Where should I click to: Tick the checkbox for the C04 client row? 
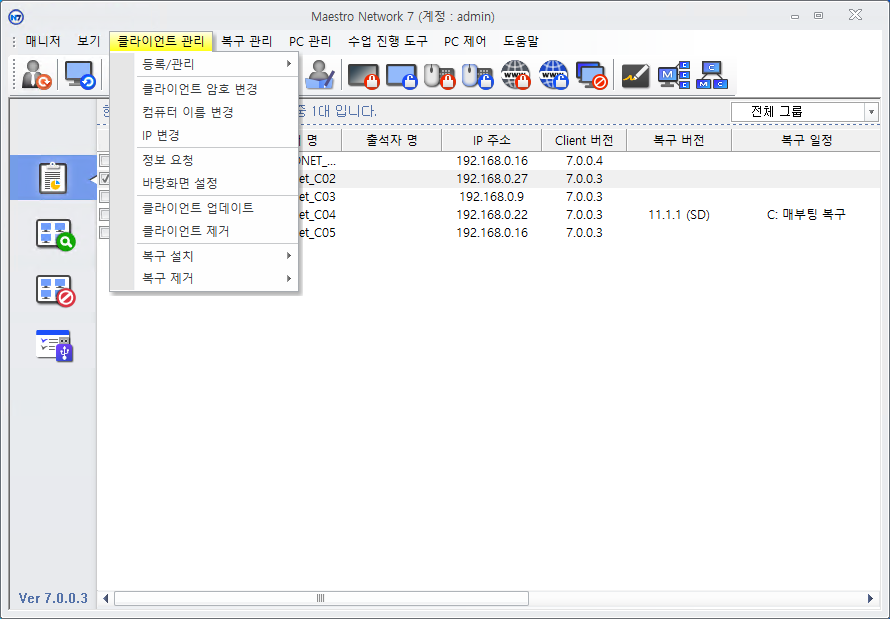[x=105, y=215]
